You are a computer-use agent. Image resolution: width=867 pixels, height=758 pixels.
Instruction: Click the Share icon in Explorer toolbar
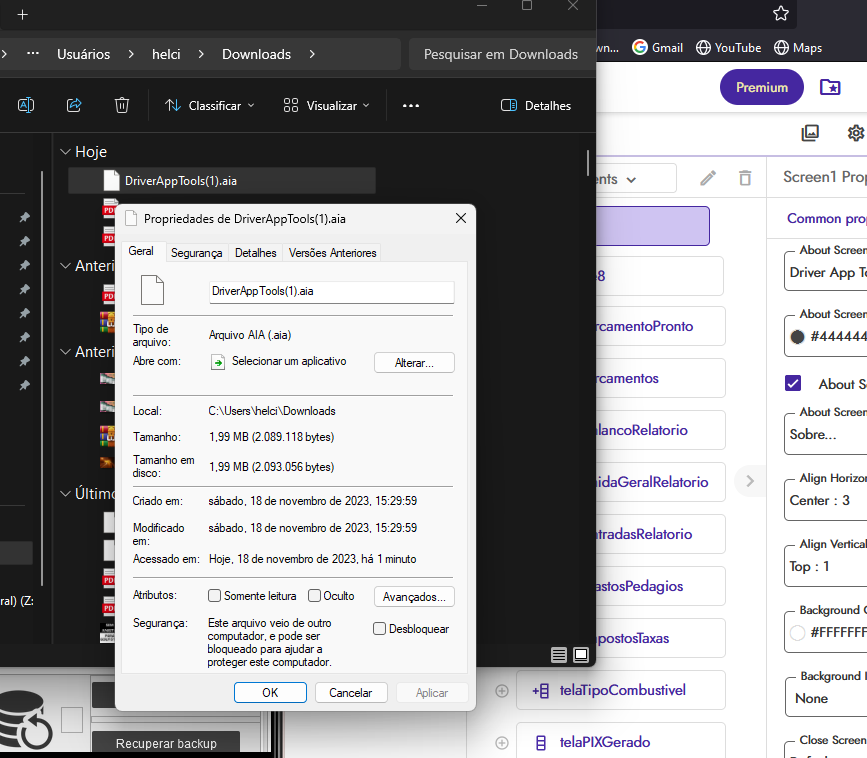(x=74, y=105)
